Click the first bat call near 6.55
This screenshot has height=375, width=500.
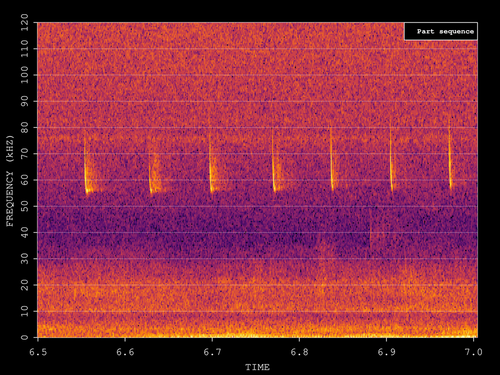pos(87,166)
